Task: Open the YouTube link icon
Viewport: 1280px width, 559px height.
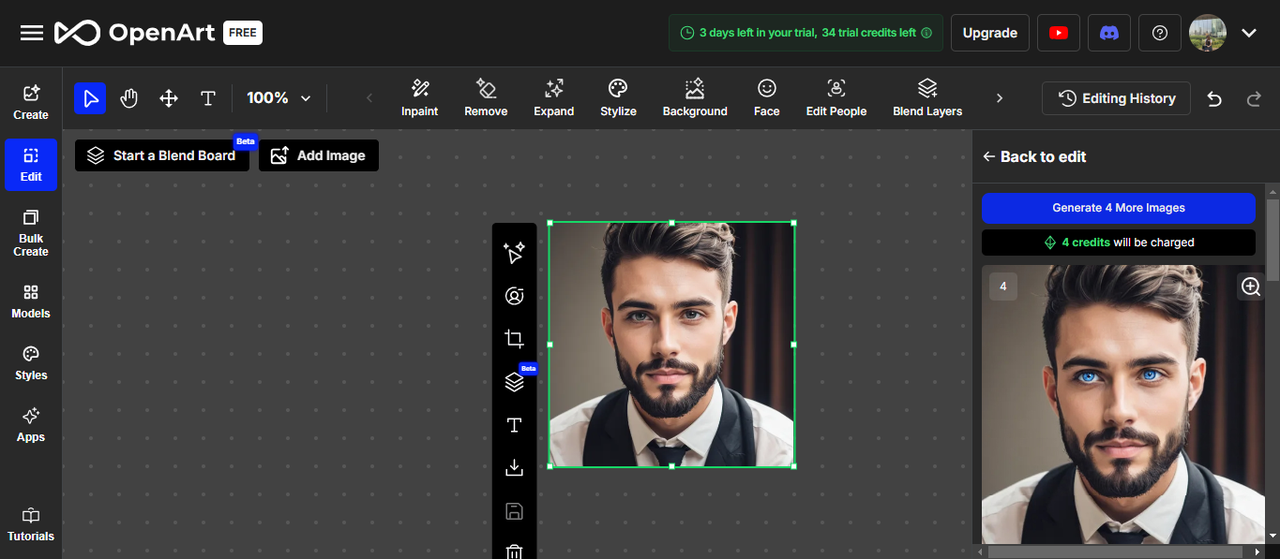Action: click(x=1058, y=33)
